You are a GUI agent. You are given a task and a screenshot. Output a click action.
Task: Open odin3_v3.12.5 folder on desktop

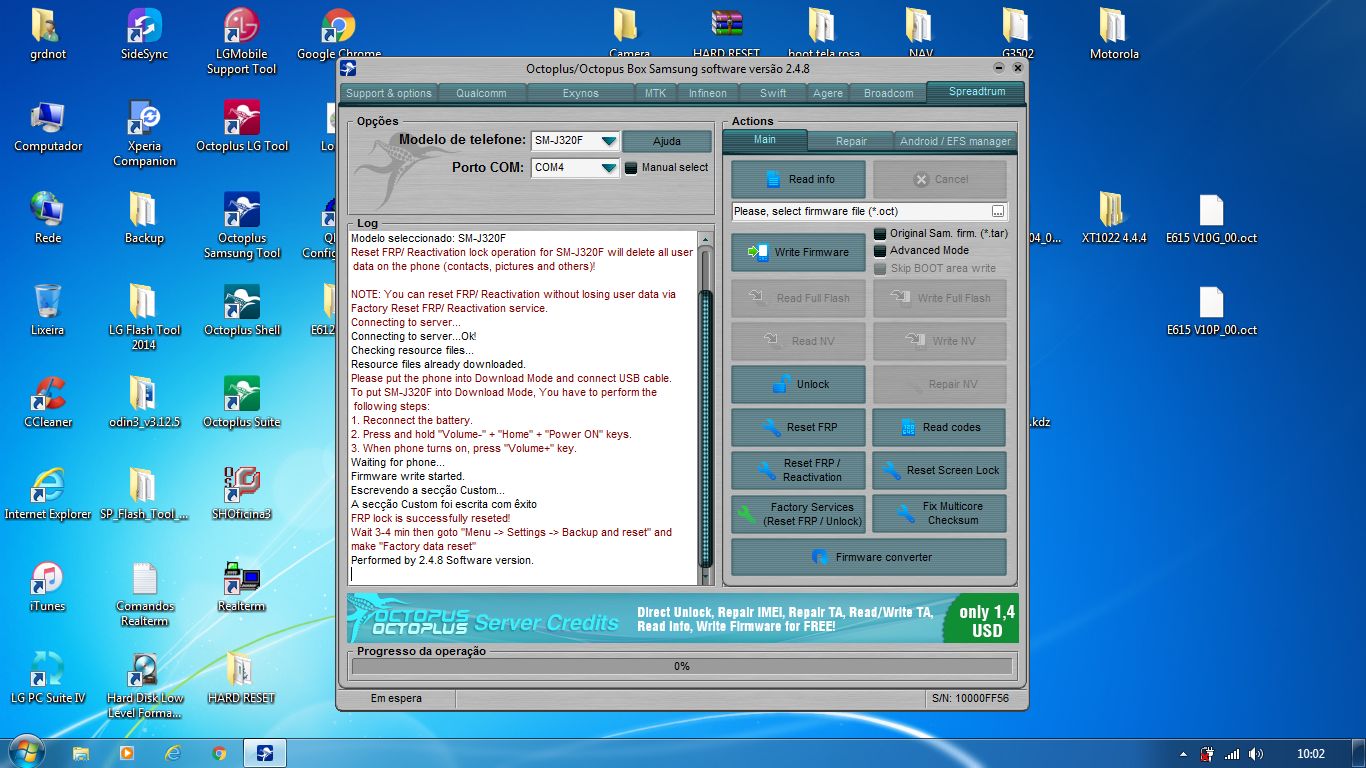[x=145, y=403]
